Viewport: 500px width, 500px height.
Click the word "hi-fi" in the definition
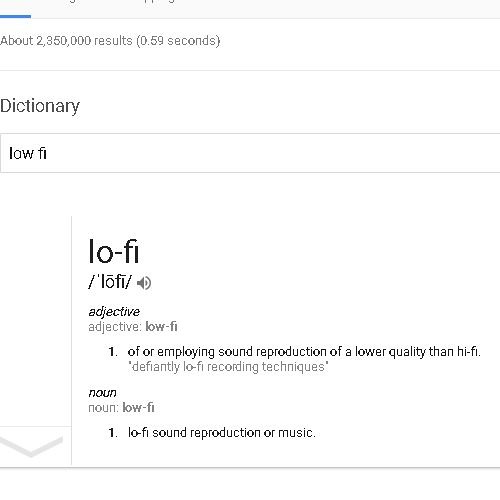coord(469,352)
